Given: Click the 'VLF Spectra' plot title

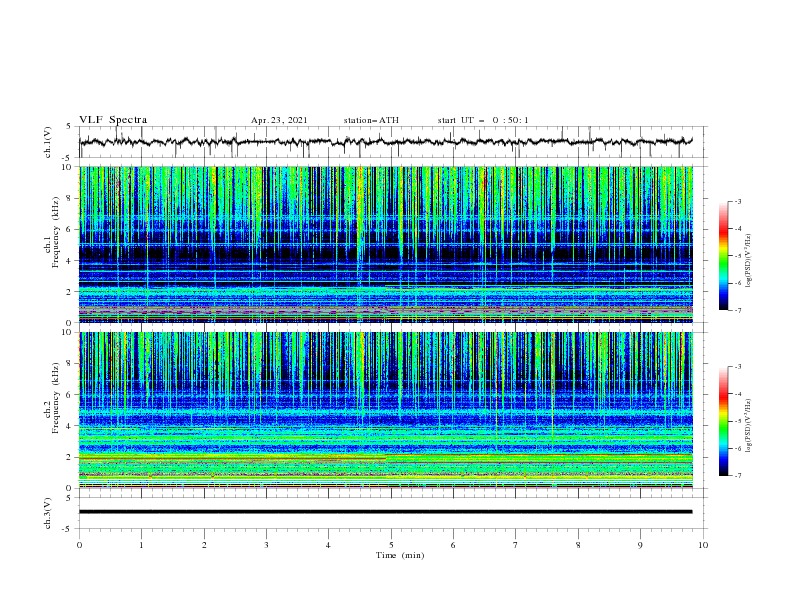Looking at the screenshot, I should [113, 120].
